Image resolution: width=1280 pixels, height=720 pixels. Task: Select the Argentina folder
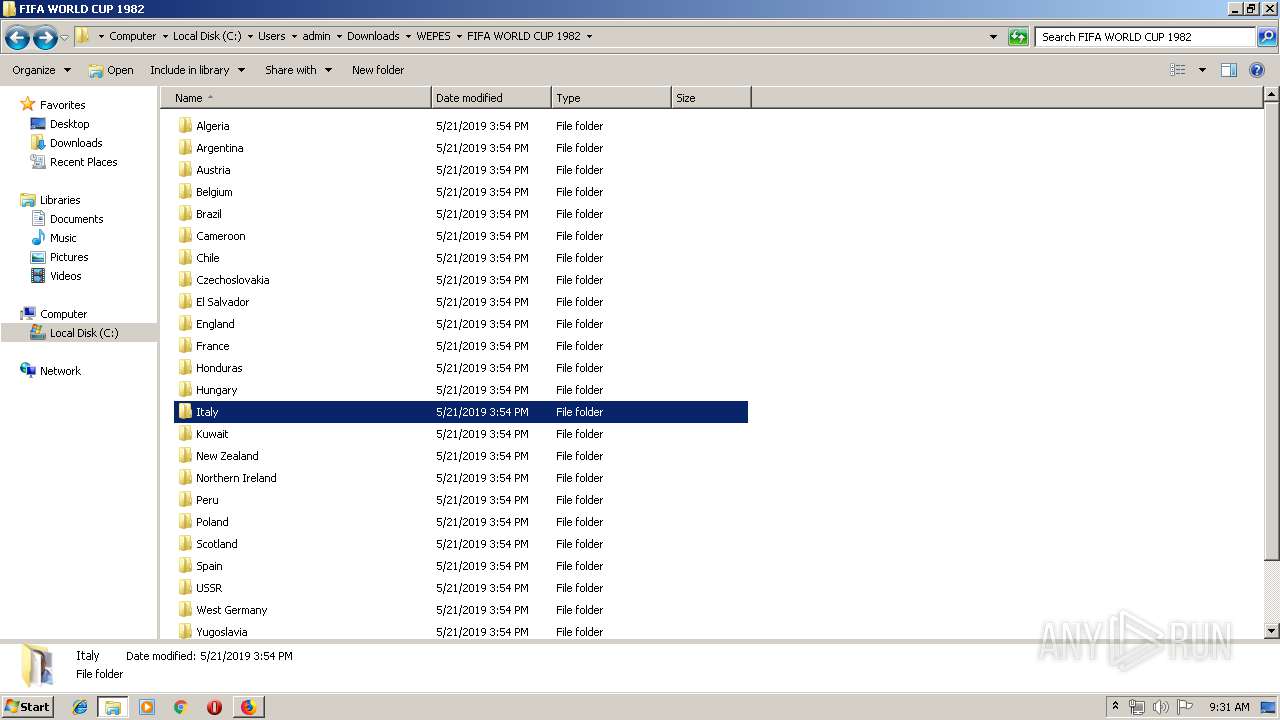(x=461, y=148)
